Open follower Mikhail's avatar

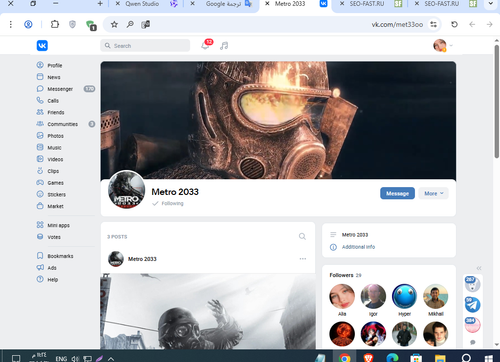point(436,296)
